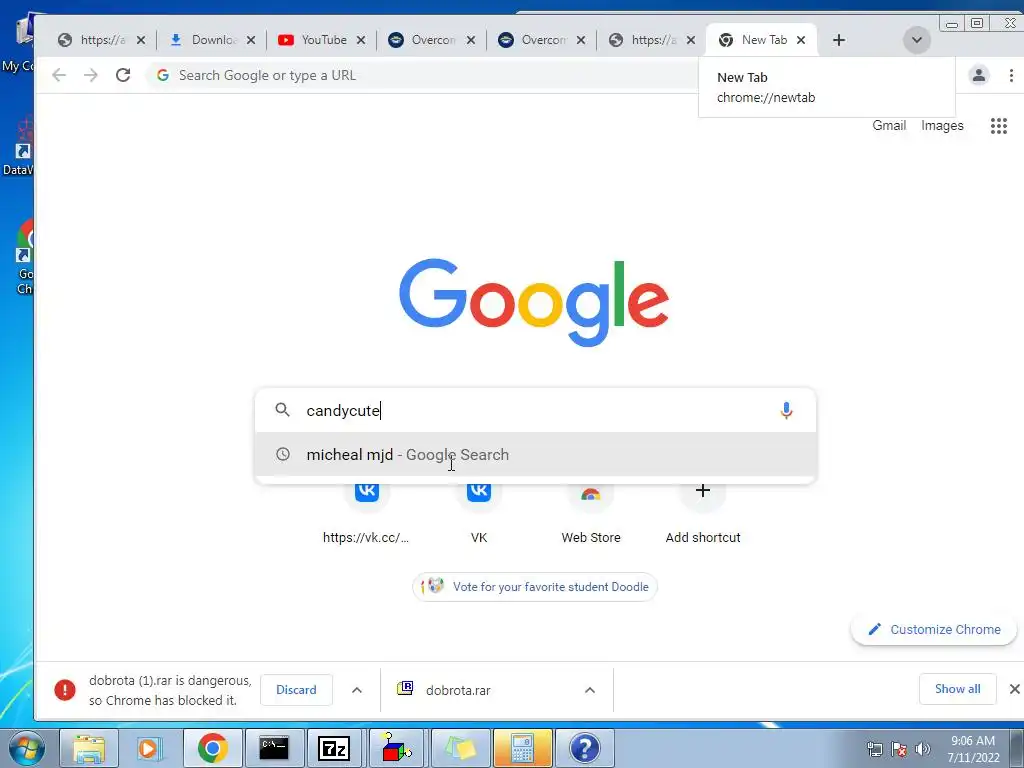Viewport: 1024px width, 768px height.
Task: Click Vote for your favorite student Doodle
Action: click(535, 586)
